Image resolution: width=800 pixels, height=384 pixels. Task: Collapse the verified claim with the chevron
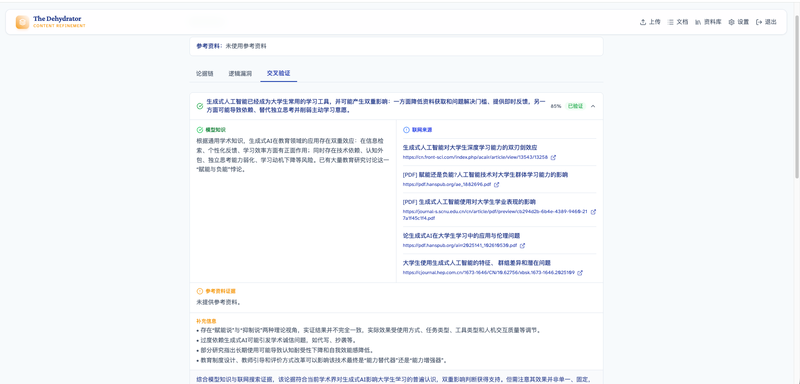[x=593, y=106]
